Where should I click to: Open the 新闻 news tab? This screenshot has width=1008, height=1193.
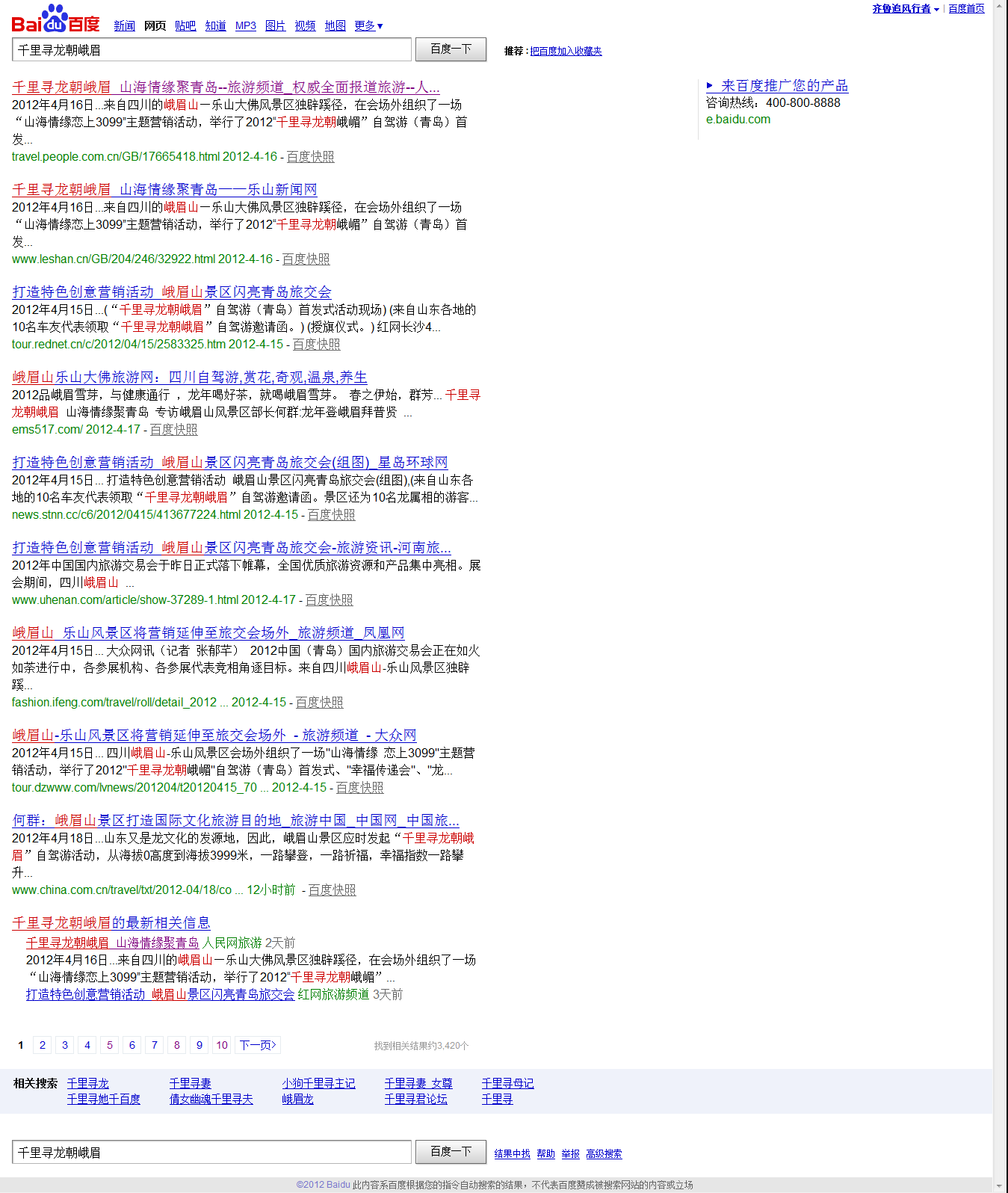tap(124, 26)
